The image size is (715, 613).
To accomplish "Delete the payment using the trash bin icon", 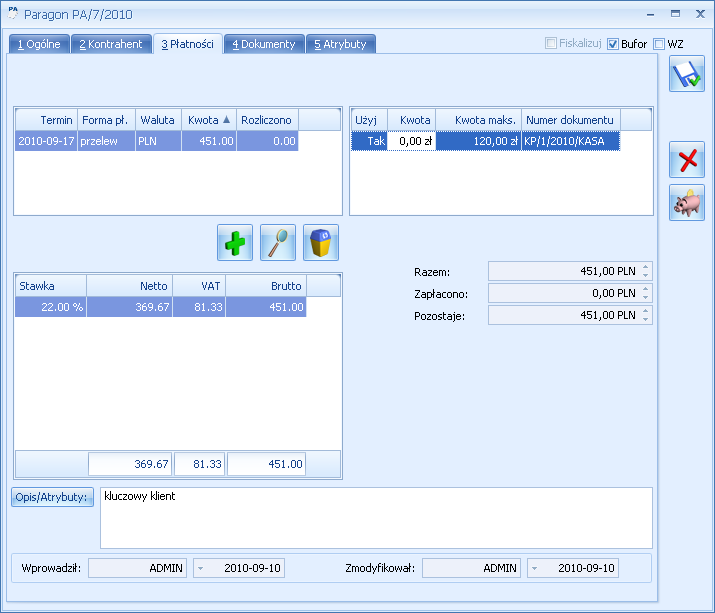I will pyautogui.click(x=321, y=243).
